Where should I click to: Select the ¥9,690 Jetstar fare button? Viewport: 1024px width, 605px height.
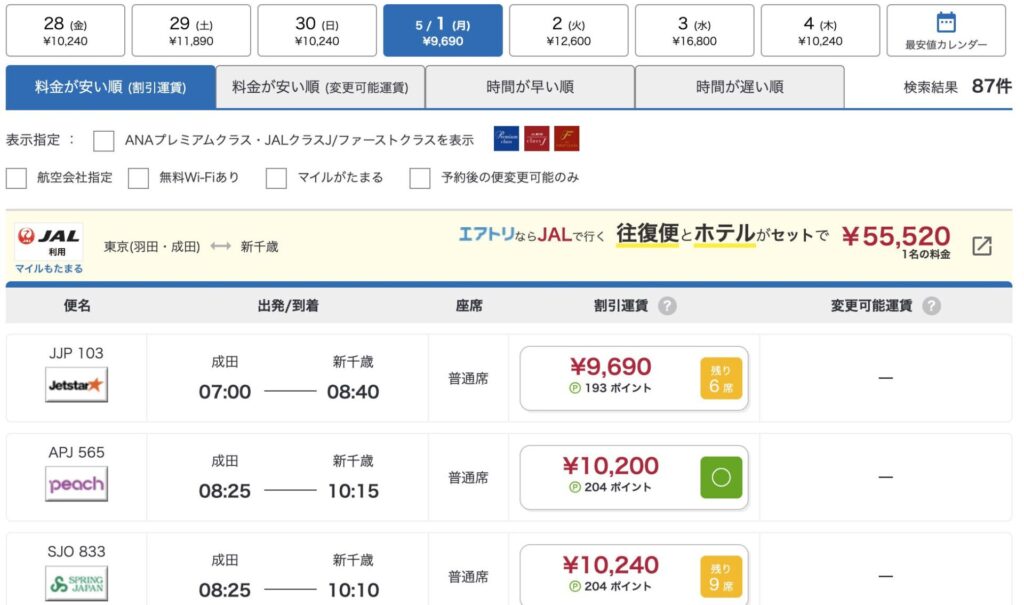pyautogui.click(x=633, y=378)
